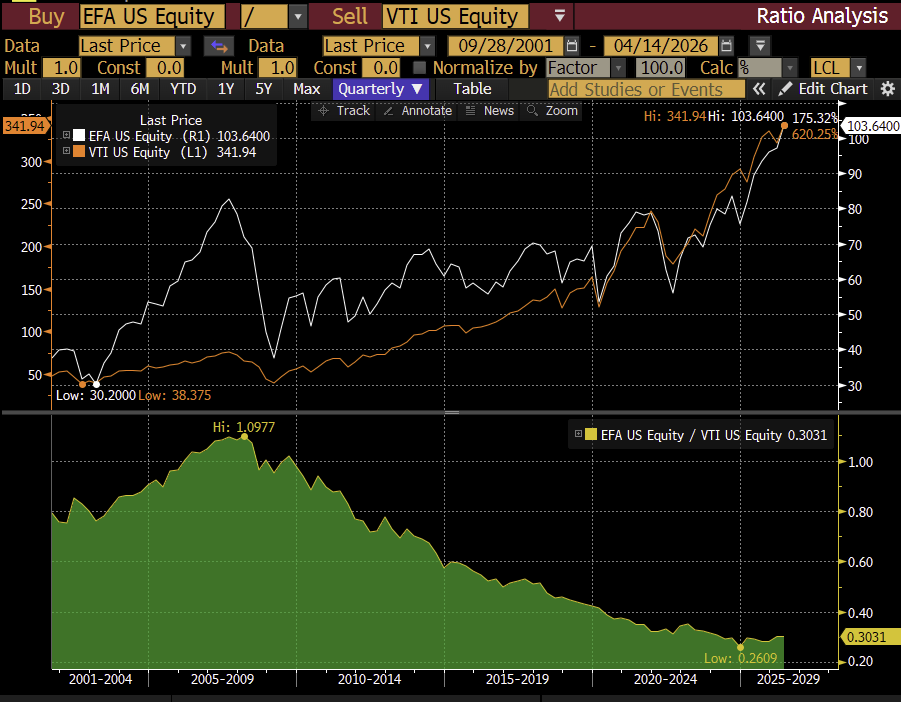Click the Buy side Mult 1.0 field

tap(62, 68)
